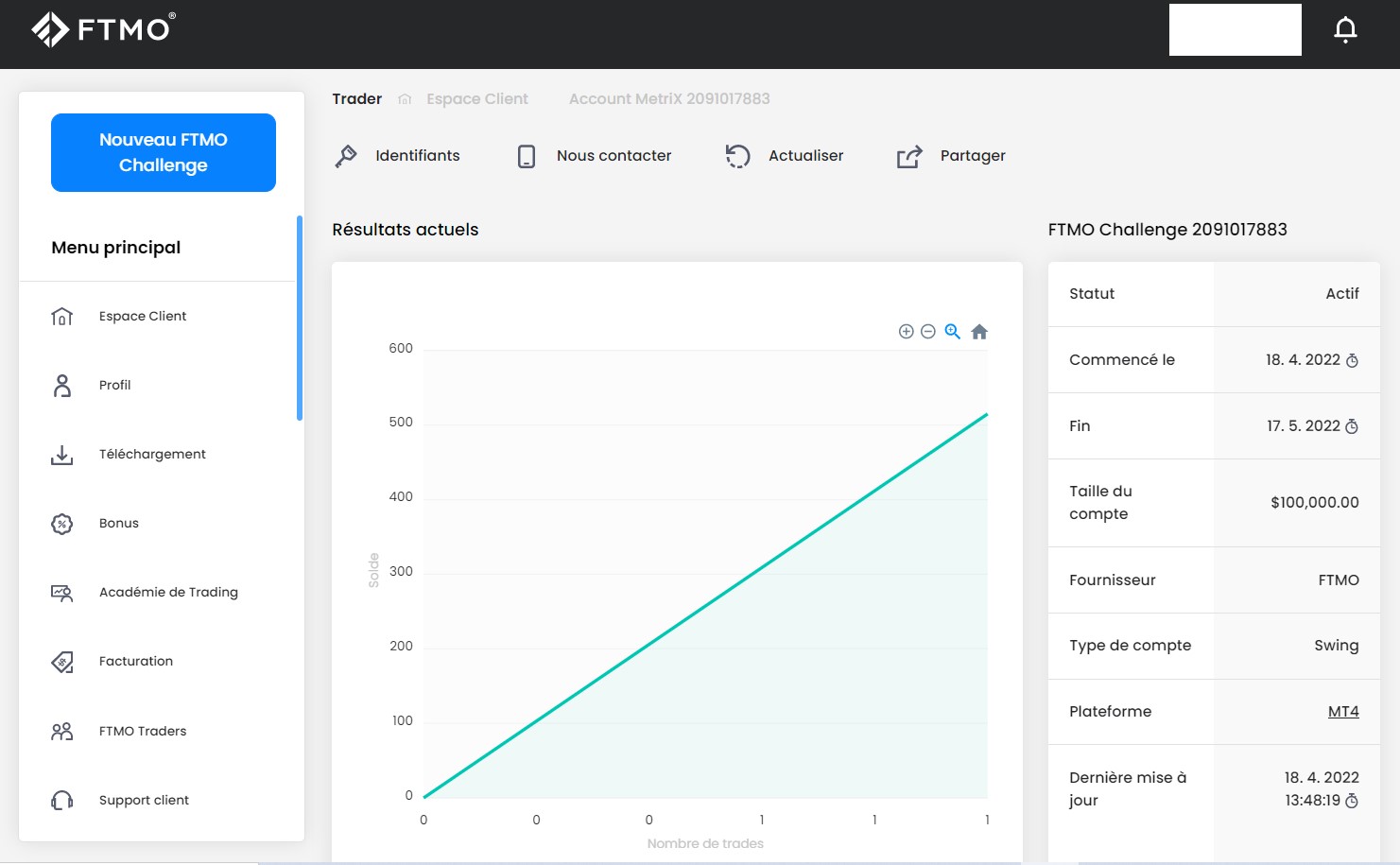Reset chart zoom with home icon

[979, 332]
